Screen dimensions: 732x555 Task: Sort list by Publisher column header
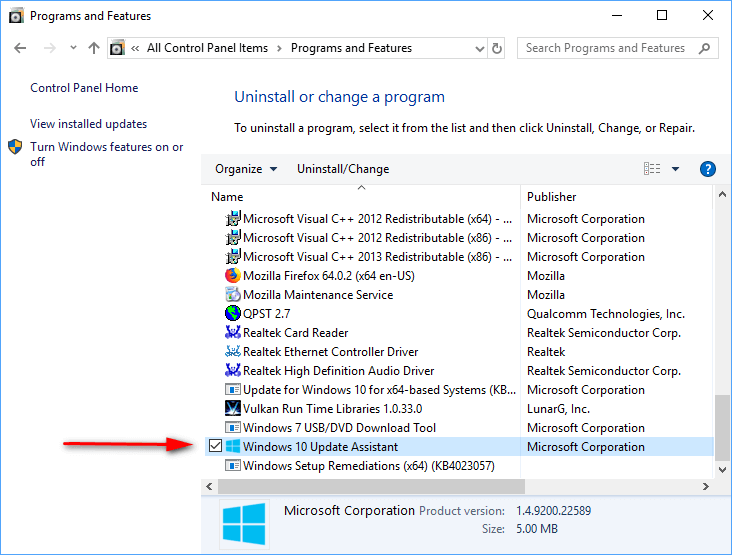pos(552,197)
